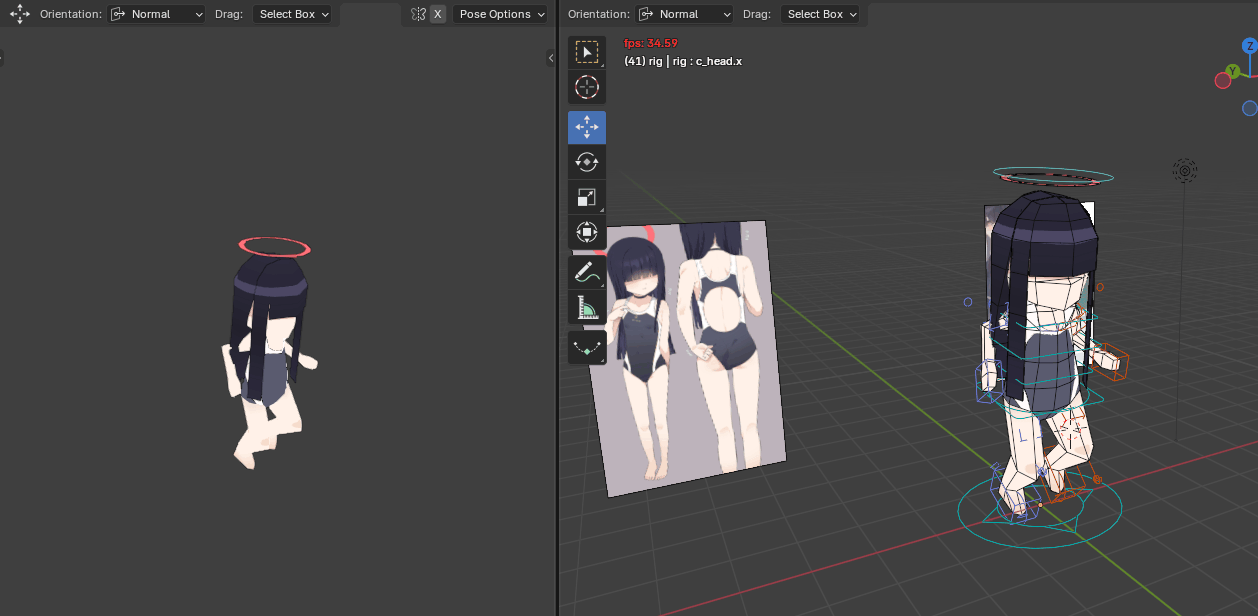Open right viewport Orientation Normal dropdown
The width and height of the screenshot is (1258, 616).
tap(684, 14)
